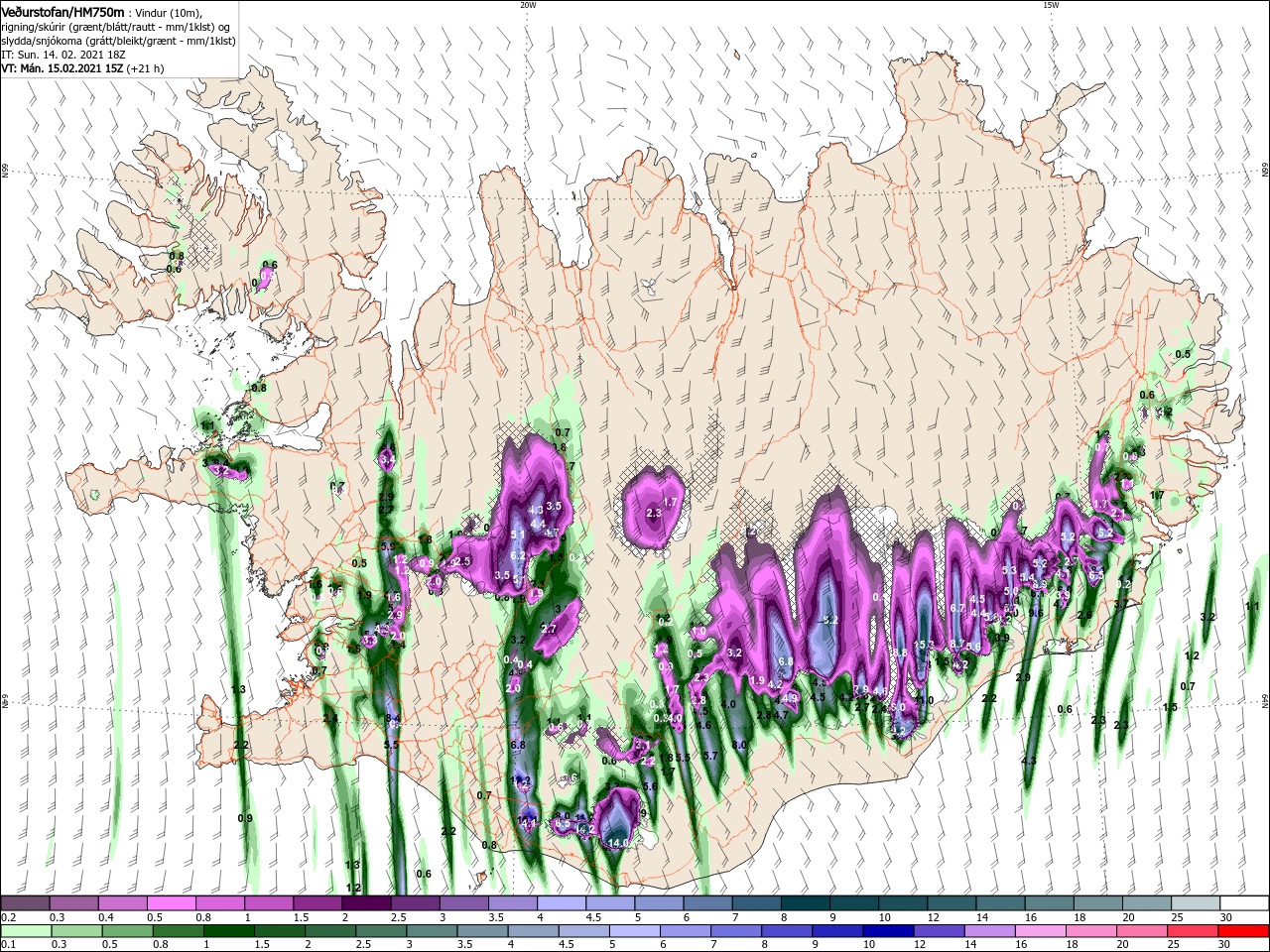Screen dimensions: 1270x952
Task: Select the 20 swatch on the snow scale
Action: [1148, 902]
